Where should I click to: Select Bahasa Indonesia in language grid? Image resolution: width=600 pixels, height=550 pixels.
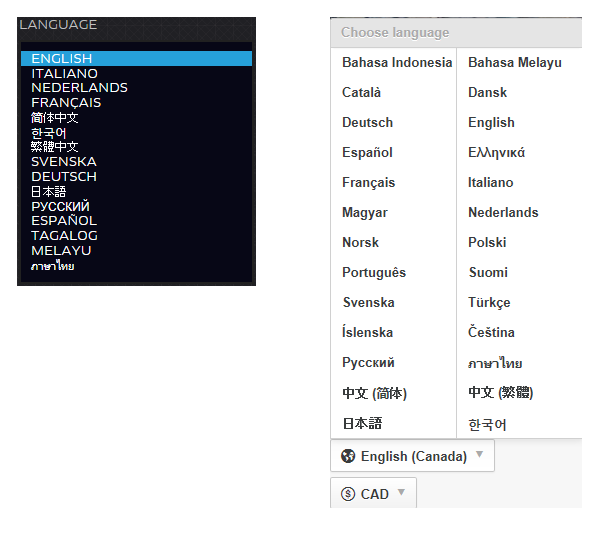(396, 62)
